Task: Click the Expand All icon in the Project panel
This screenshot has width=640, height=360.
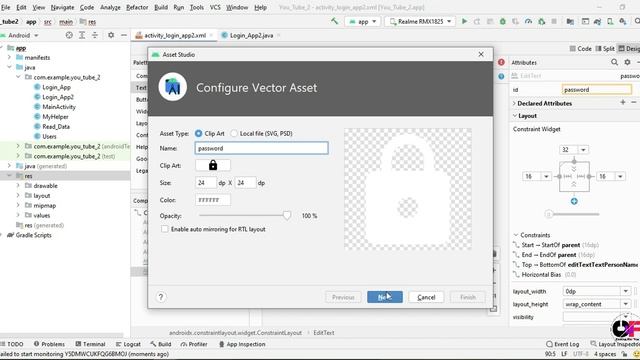Action: (82, 36)
